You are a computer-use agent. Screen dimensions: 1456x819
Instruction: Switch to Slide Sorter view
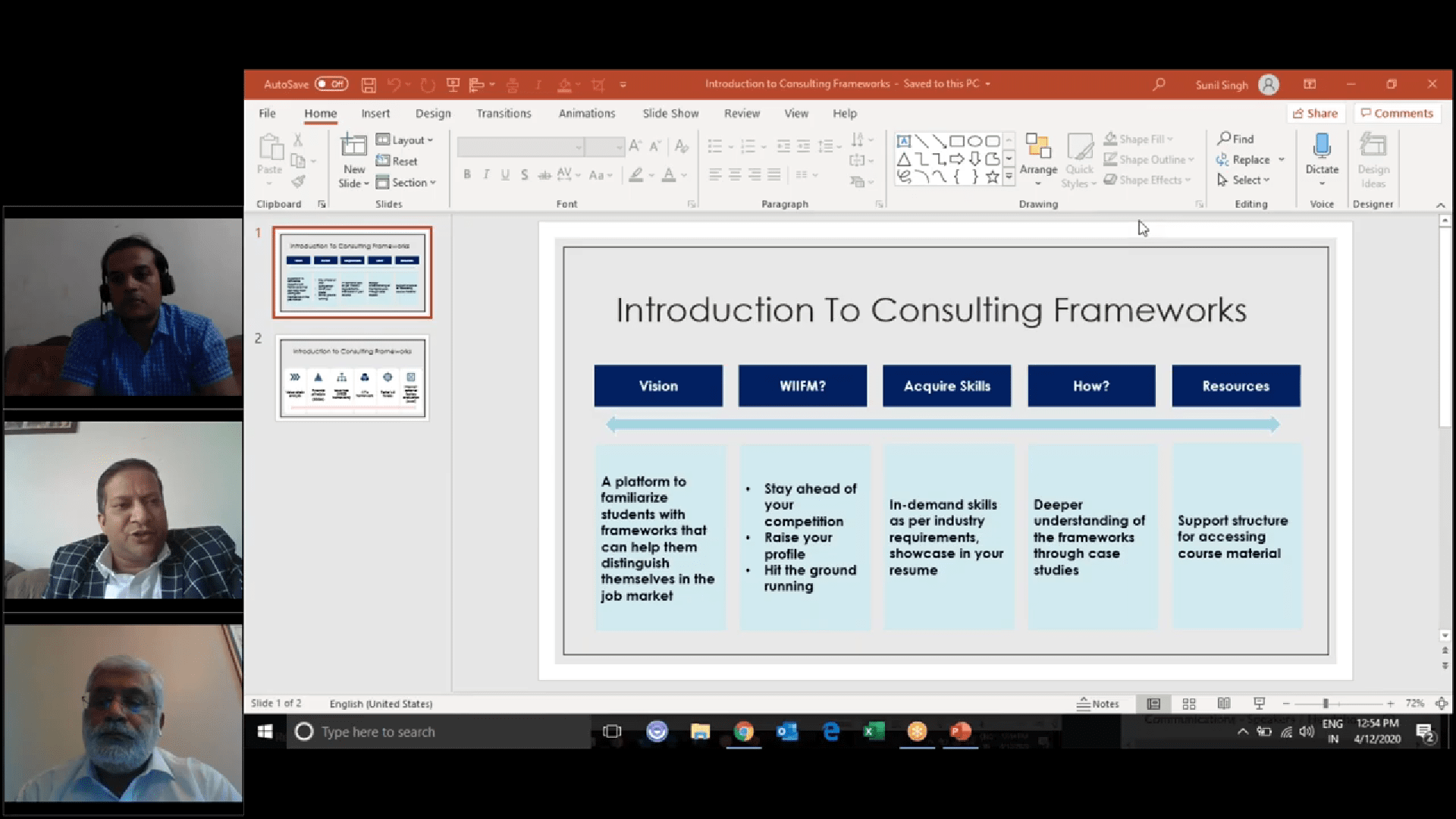coord(1189,704)
